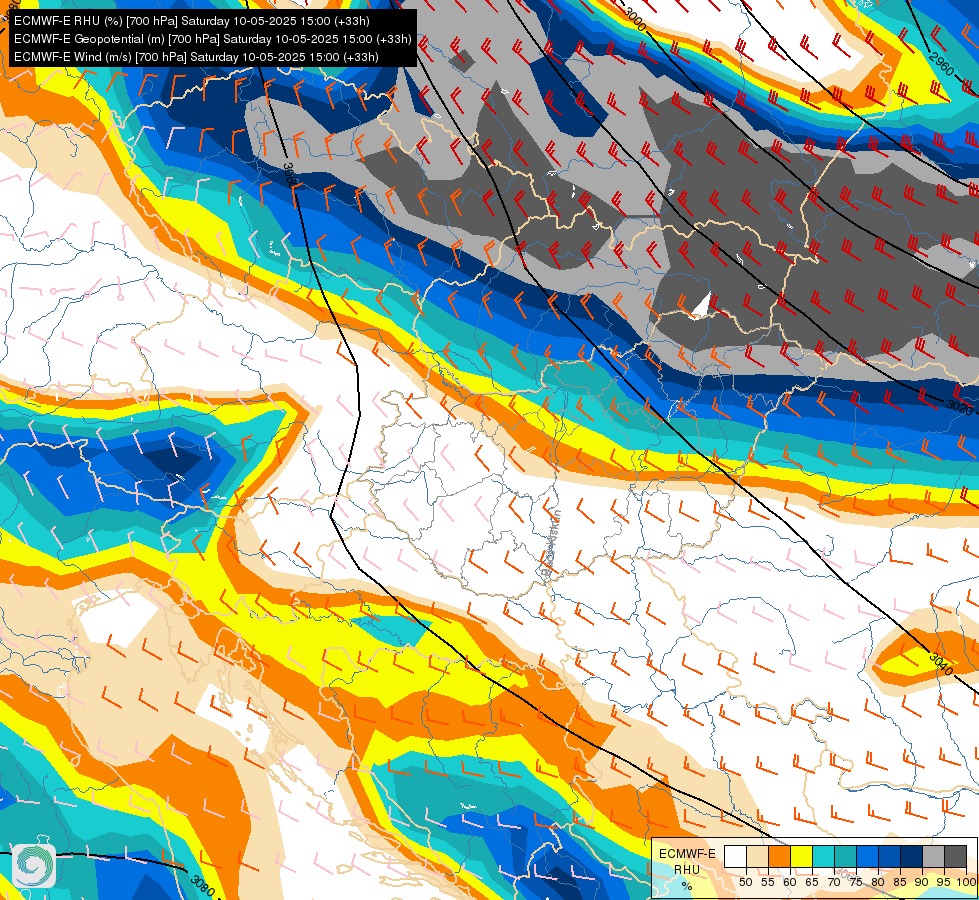
Task: Click the ECMWF-E Geopotential (m) header line
Action: coord(212,39)
